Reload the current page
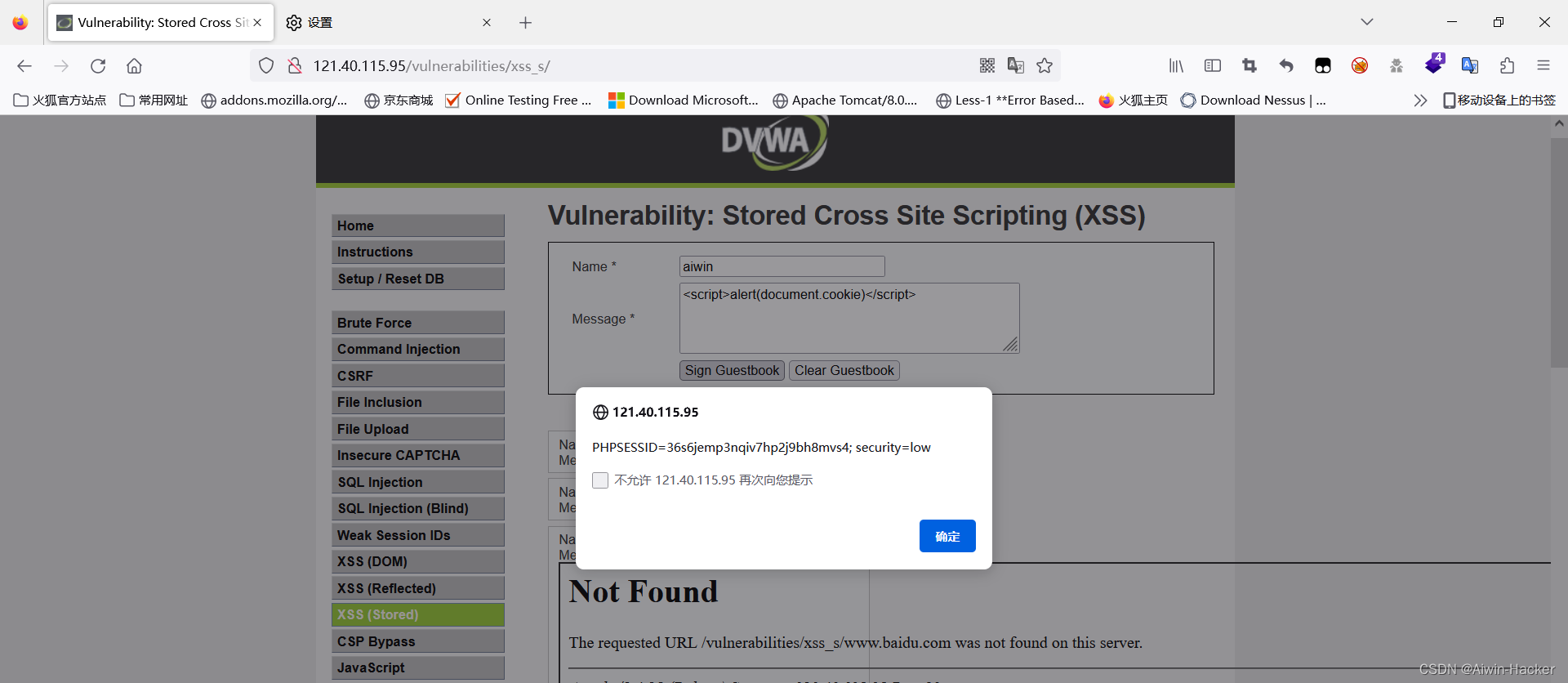 [x=98, y=66]
